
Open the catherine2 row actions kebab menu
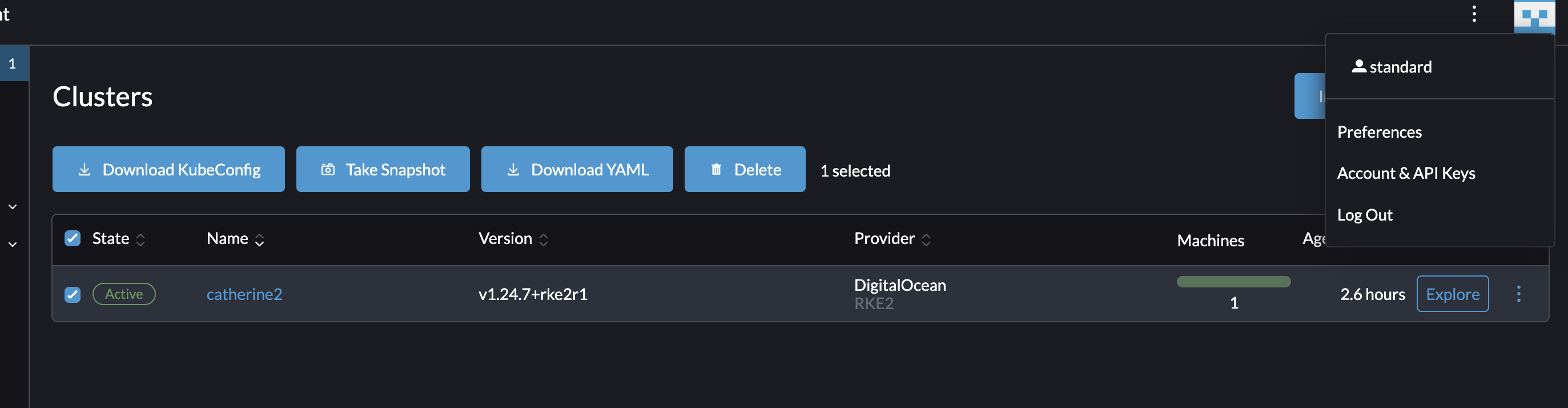tap(1519, 294)
